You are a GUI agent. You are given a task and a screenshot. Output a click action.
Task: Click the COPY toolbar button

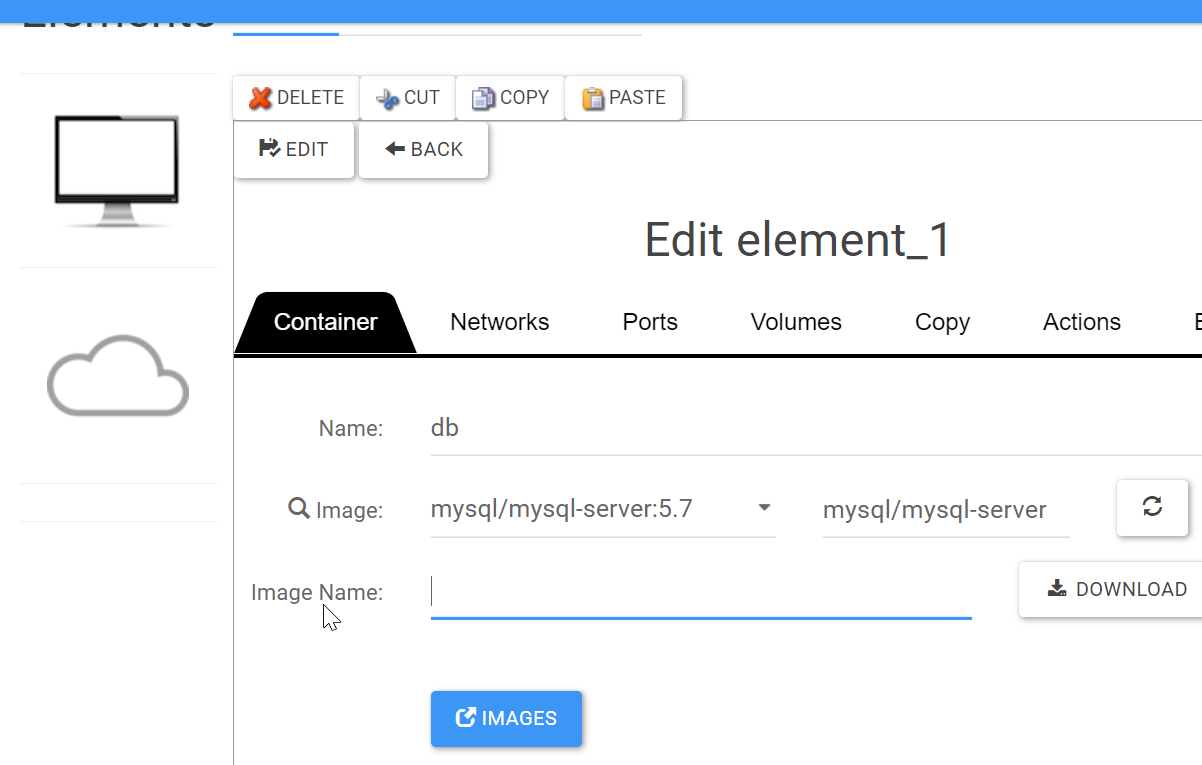[x=510, y=98]
